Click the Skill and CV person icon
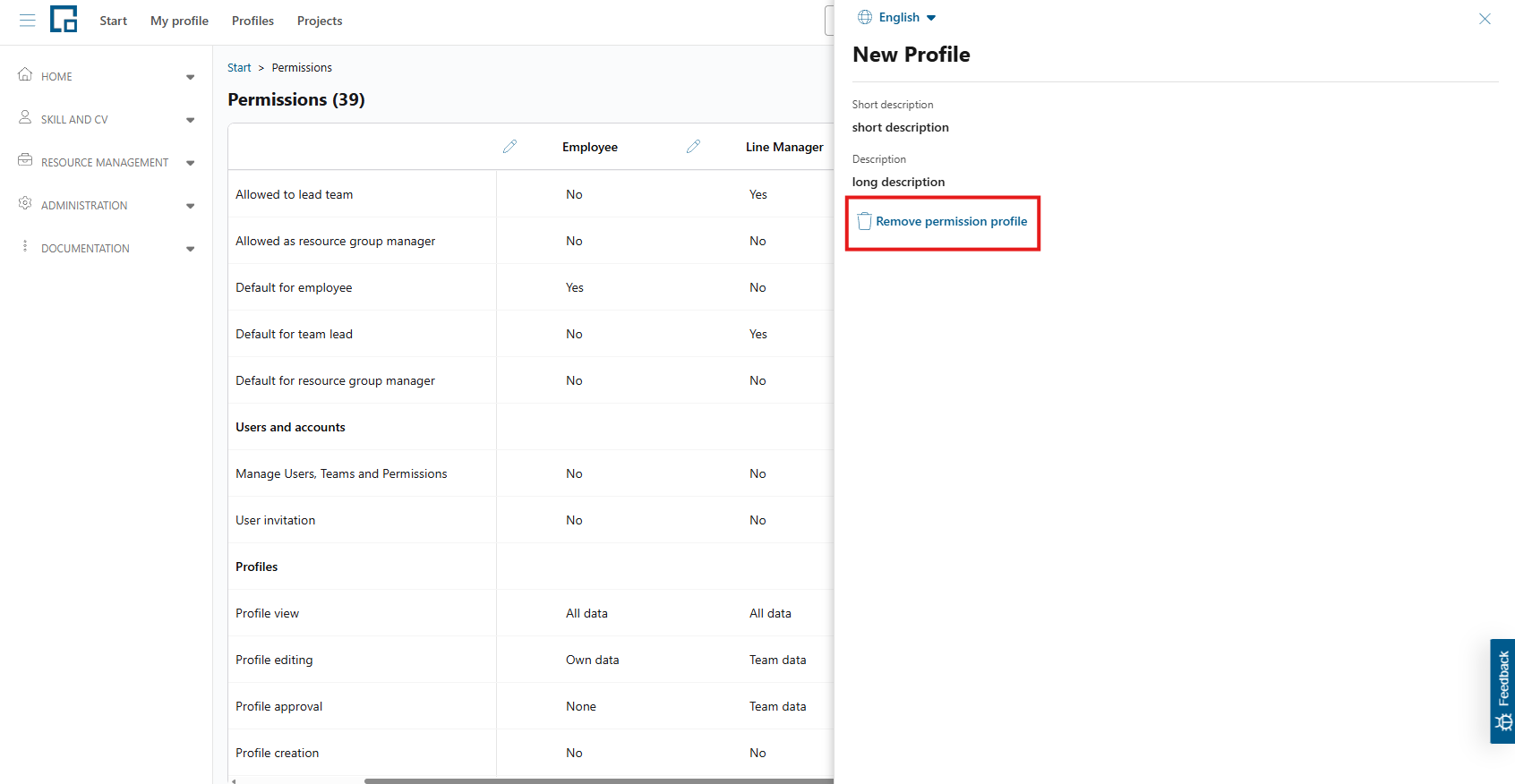The image size is (1515, 784). click(25, 117)
